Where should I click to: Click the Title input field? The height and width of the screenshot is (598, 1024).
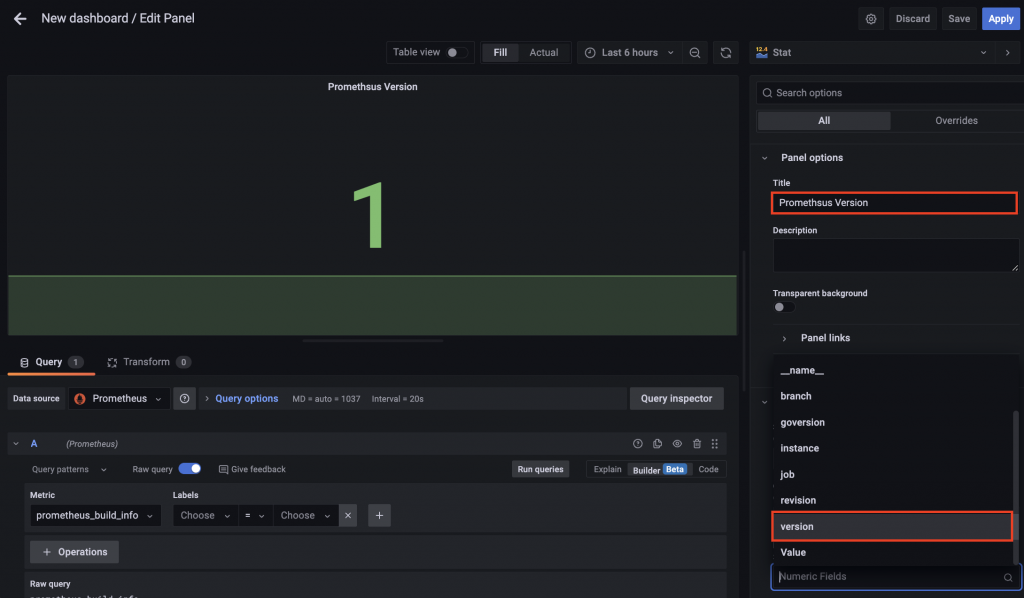pyautogui.click(x=894, y=203)
